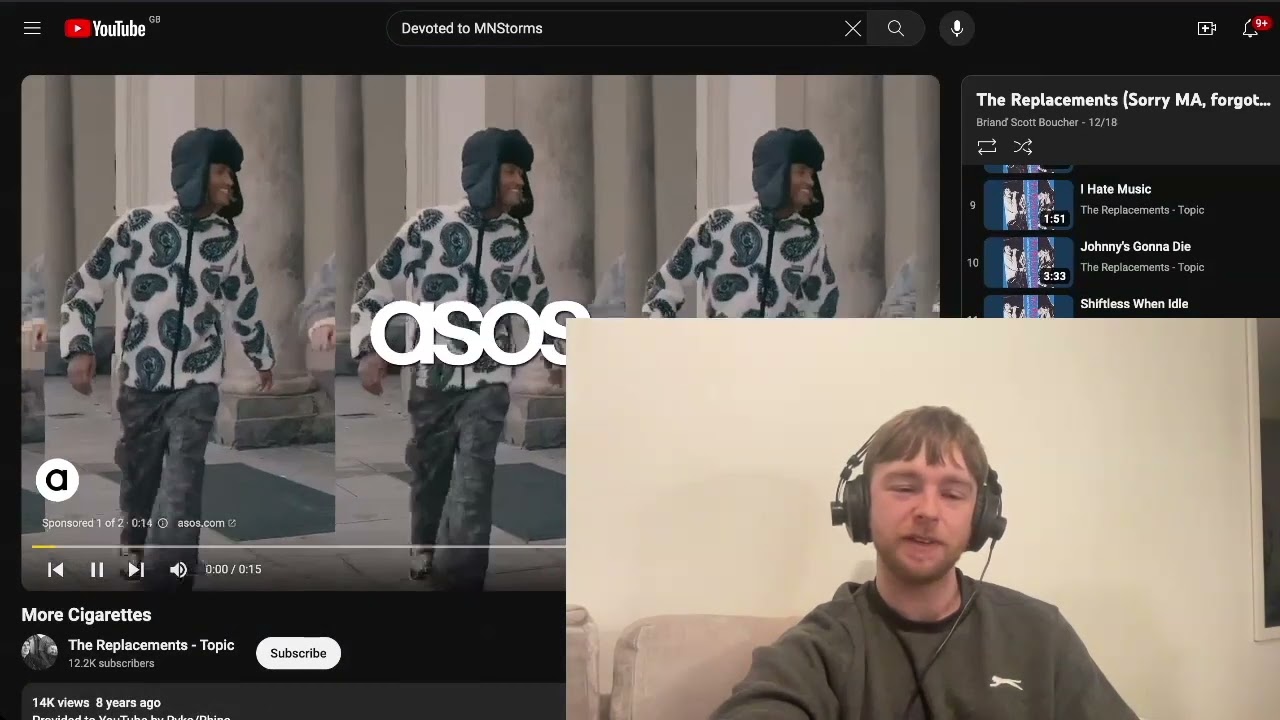Mute the video volume
1280x720 pixels.
click(x=178, y=569)
